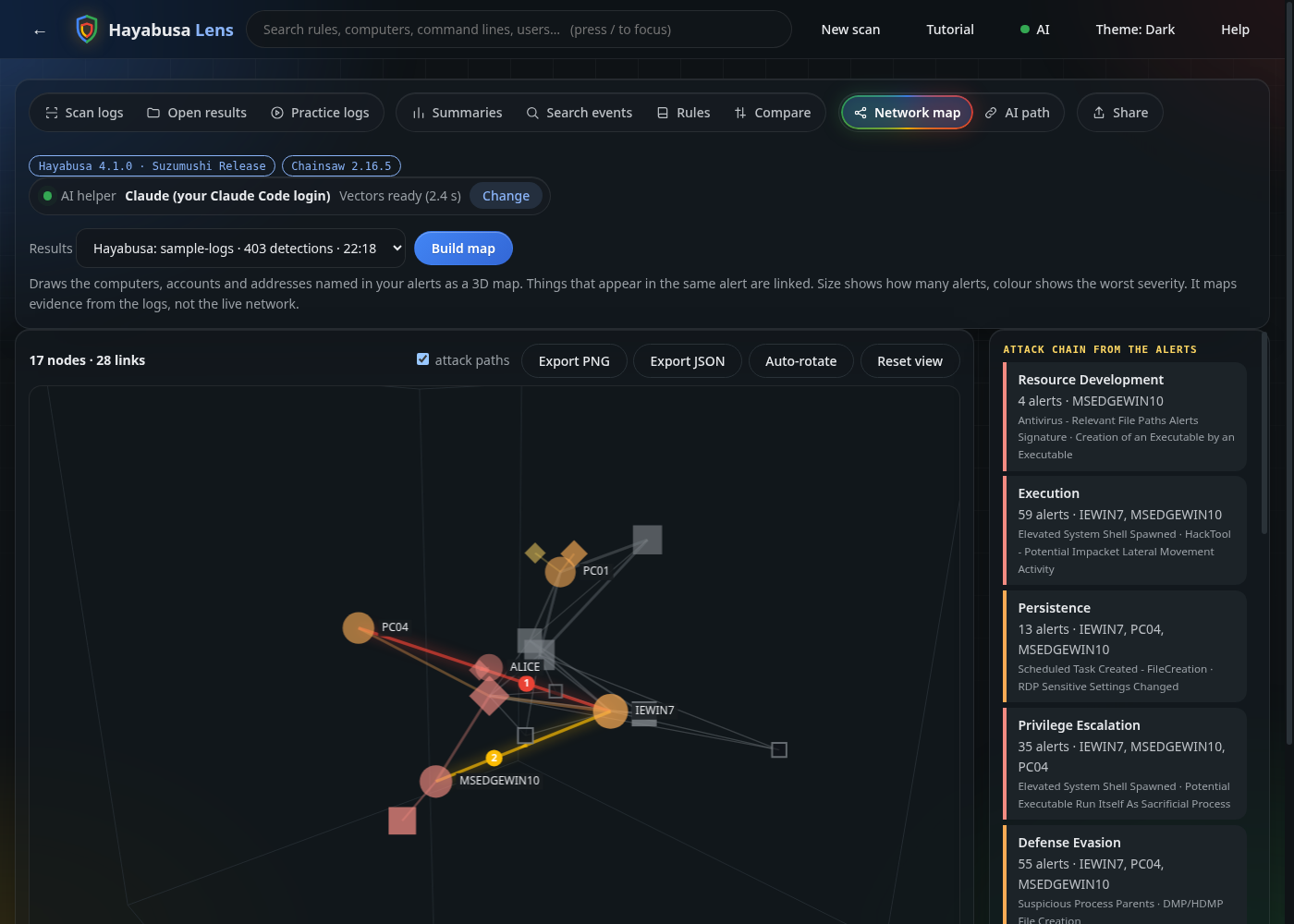
Task: Start a New scan
Action: (x=850, y=30)
